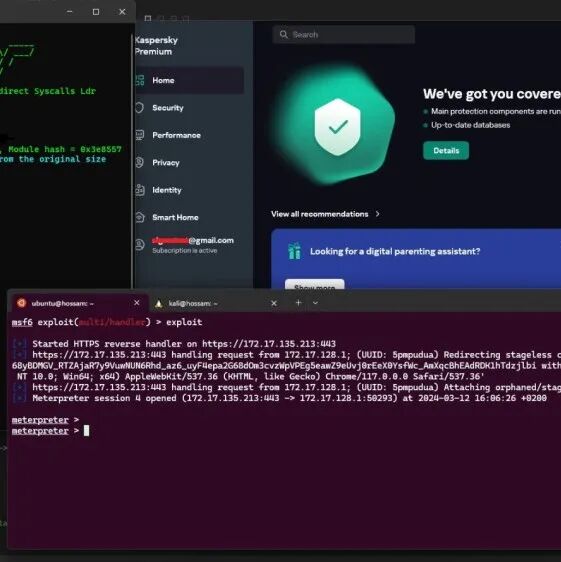Open View all recommendations link
The height and width of the screenshot is (562, 561).
(x=319, y=214)
